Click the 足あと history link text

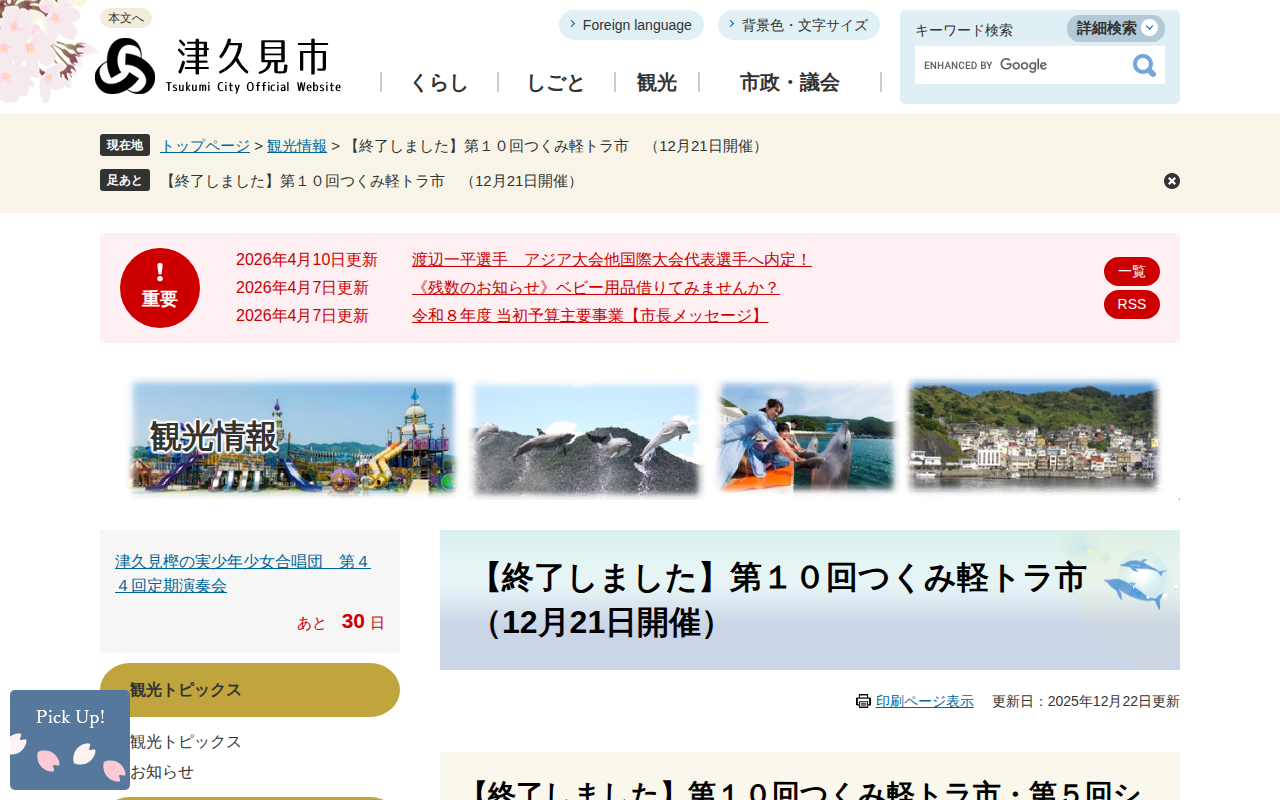371,181
